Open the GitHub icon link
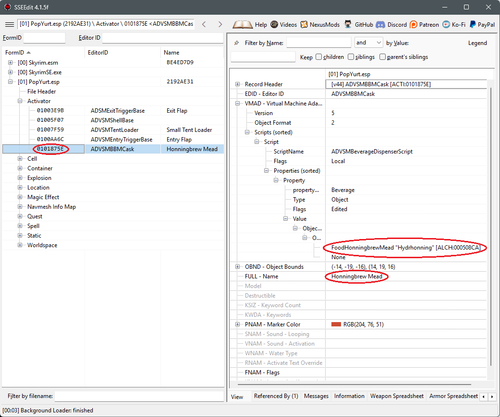 [x=348, y=24]
